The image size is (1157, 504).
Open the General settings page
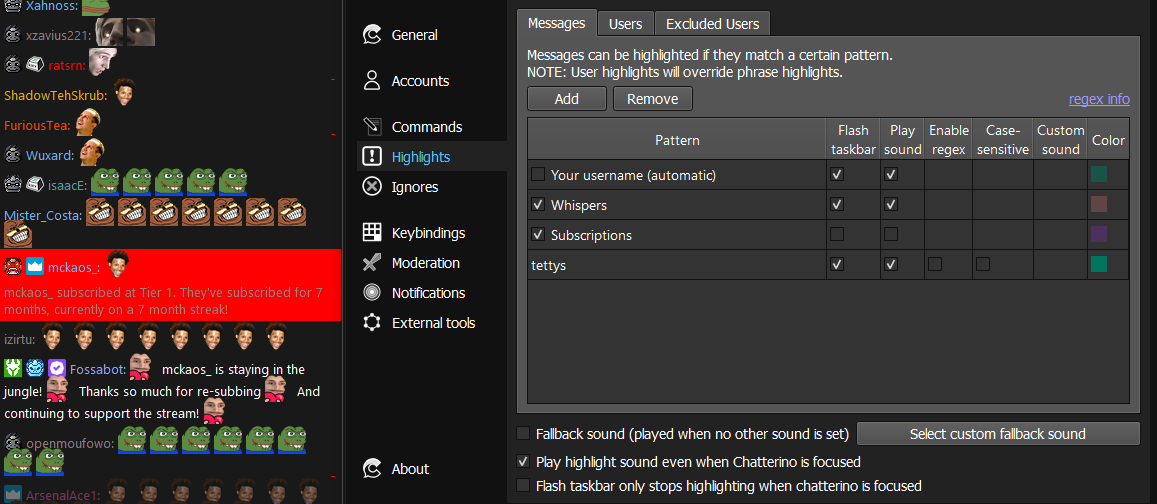(415, 35)
